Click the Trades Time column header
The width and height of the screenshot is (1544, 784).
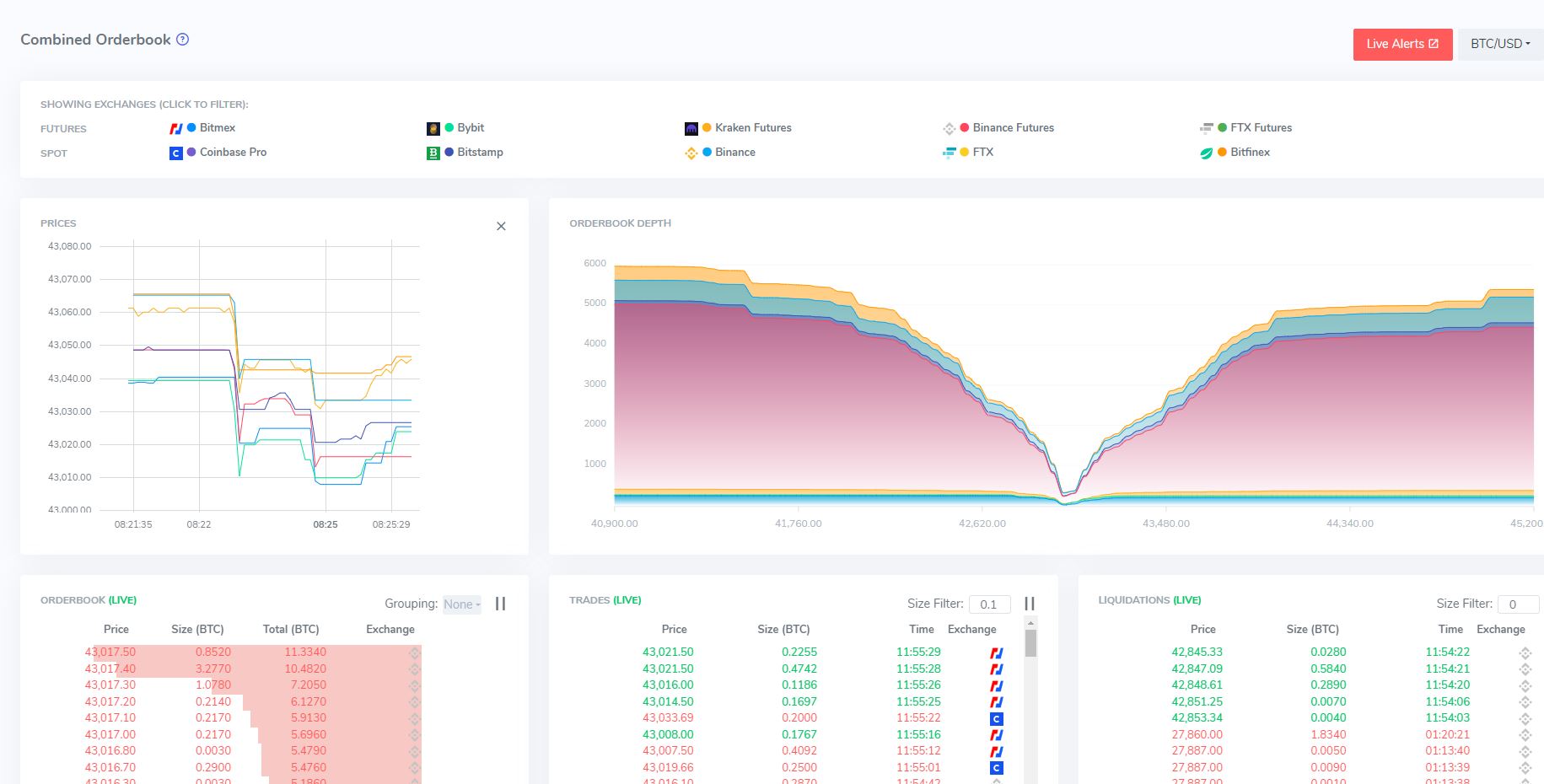tap(922, 629)
